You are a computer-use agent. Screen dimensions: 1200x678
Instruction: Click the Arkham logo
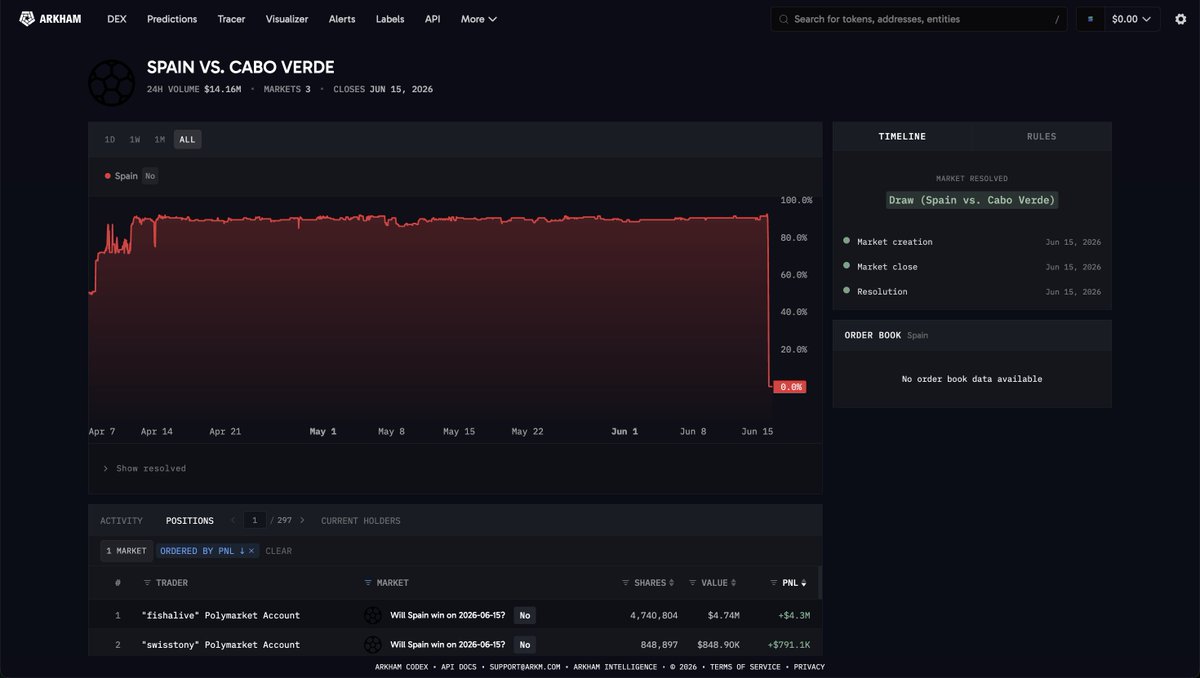(50, 19)
